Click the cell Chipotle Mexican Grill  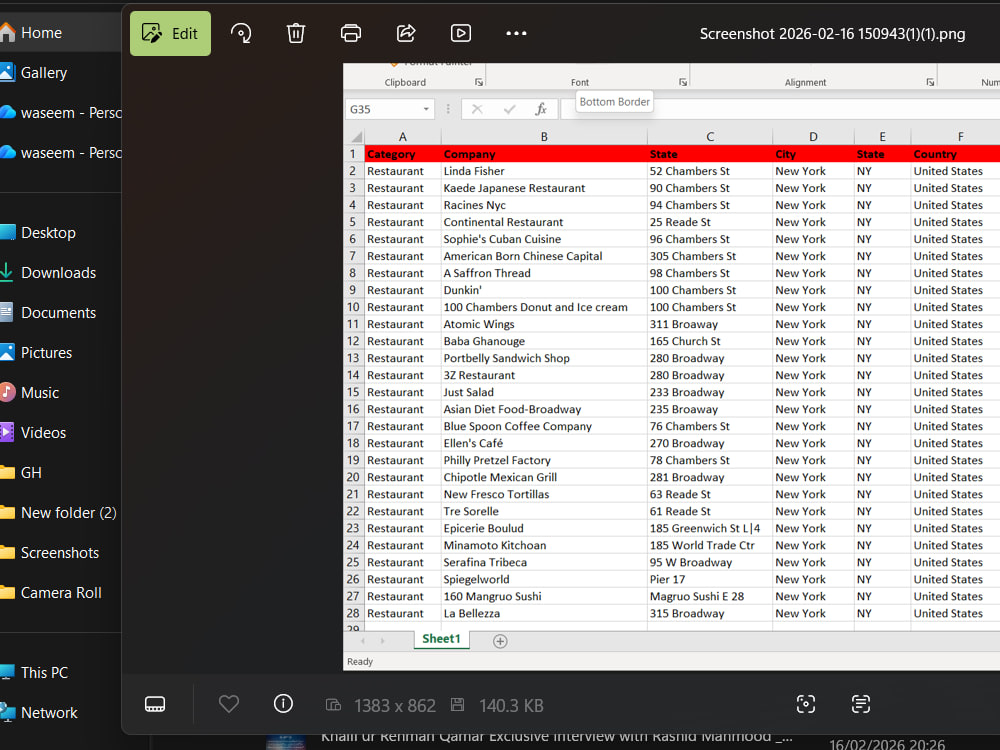(x=544, y=477)
